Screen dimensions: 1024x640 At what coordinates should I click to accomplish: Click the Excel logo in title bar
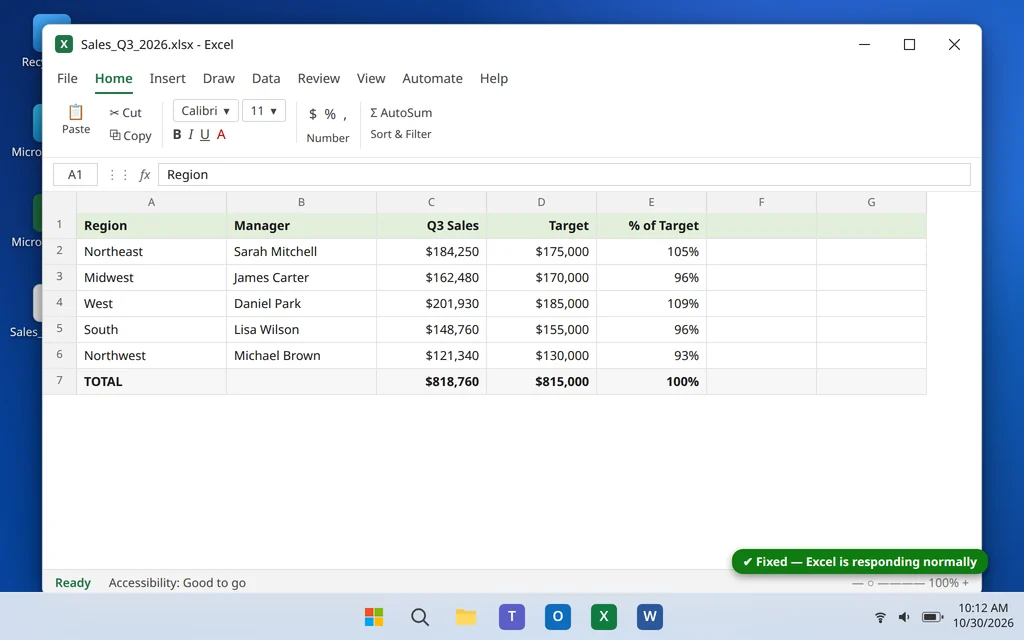click(63, 44)
